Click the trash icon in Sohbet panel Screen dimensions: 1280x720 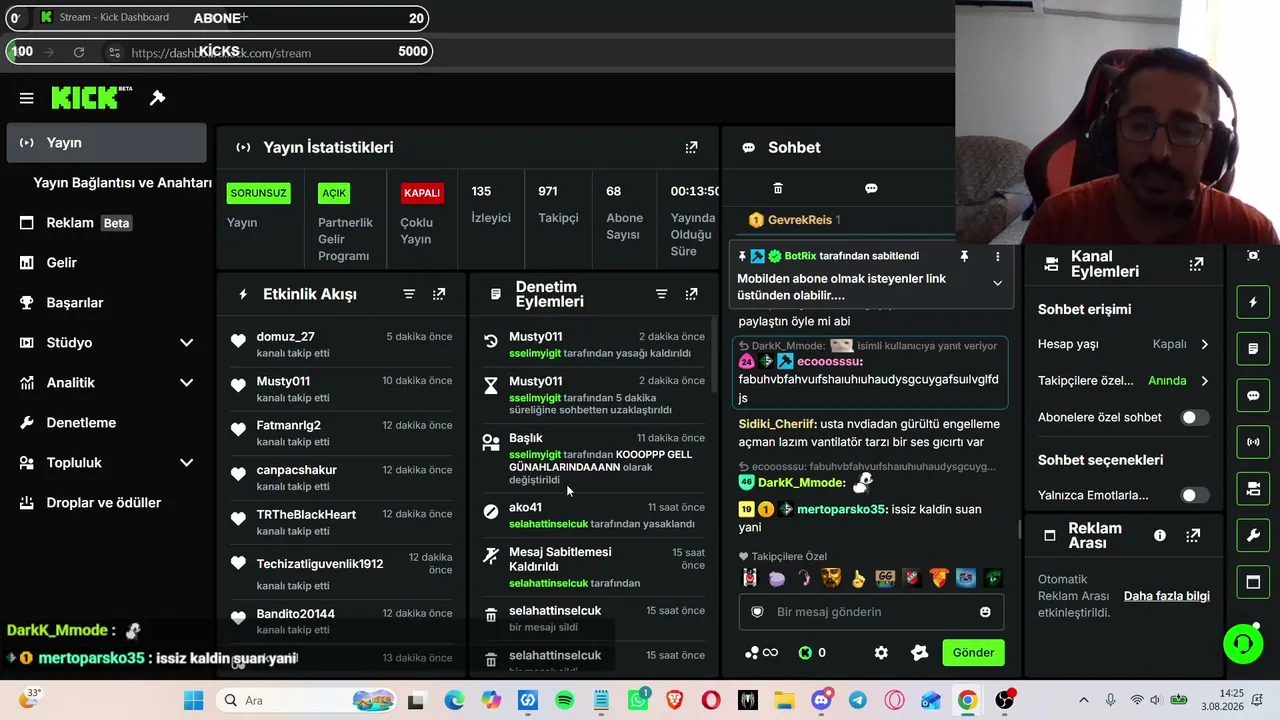(778, 188)
